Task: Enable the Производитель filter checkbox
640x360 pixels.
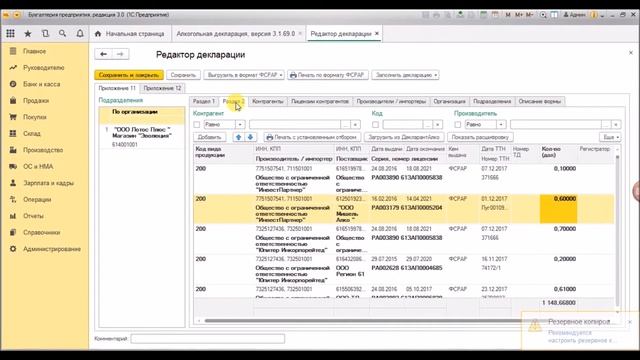Action: 458,124
